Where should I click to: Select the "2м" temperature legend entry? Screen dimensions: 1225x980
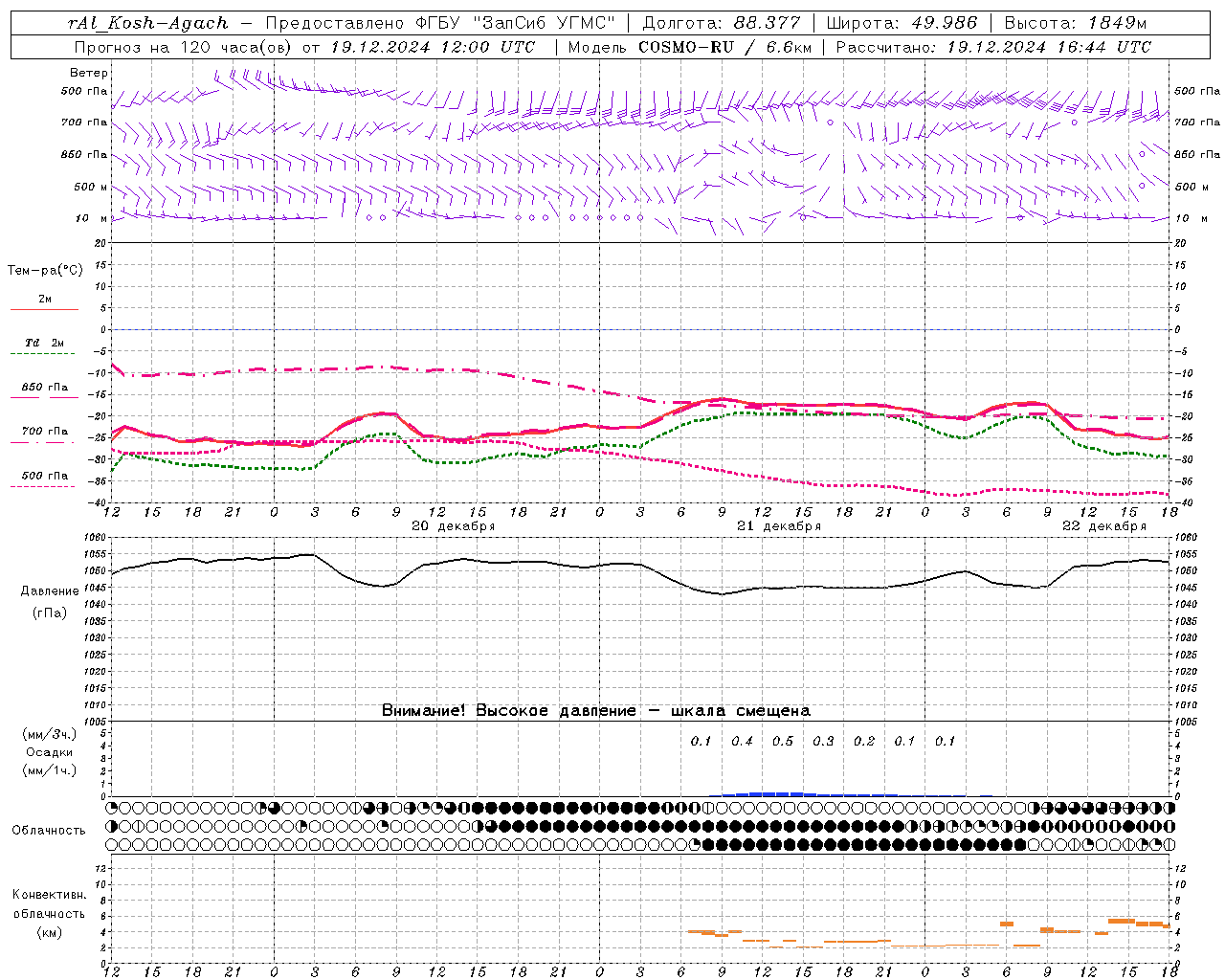click(45, 299)
